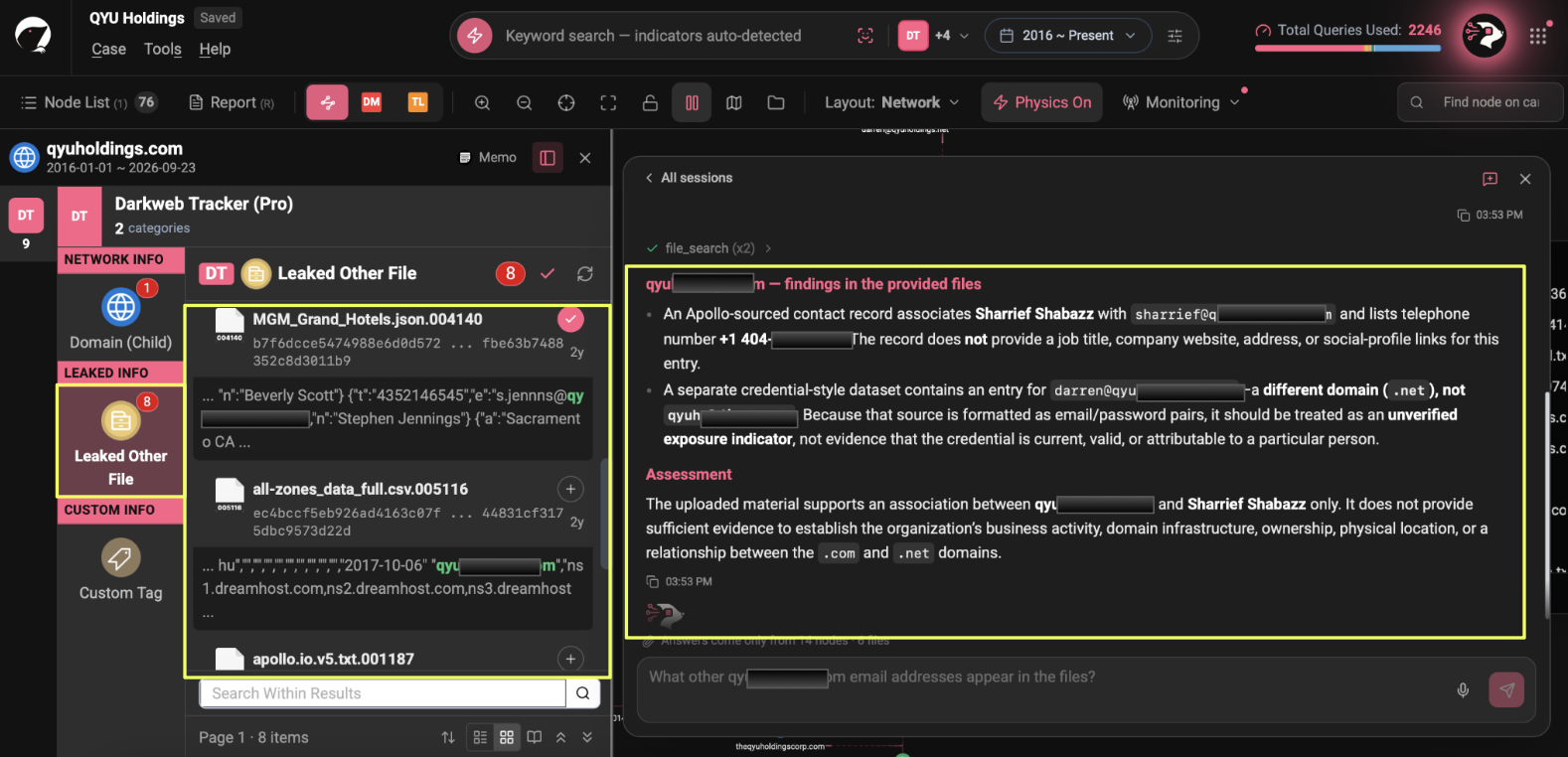Open the map view icon
1568x757 pixels.
(x=734, y=102)
